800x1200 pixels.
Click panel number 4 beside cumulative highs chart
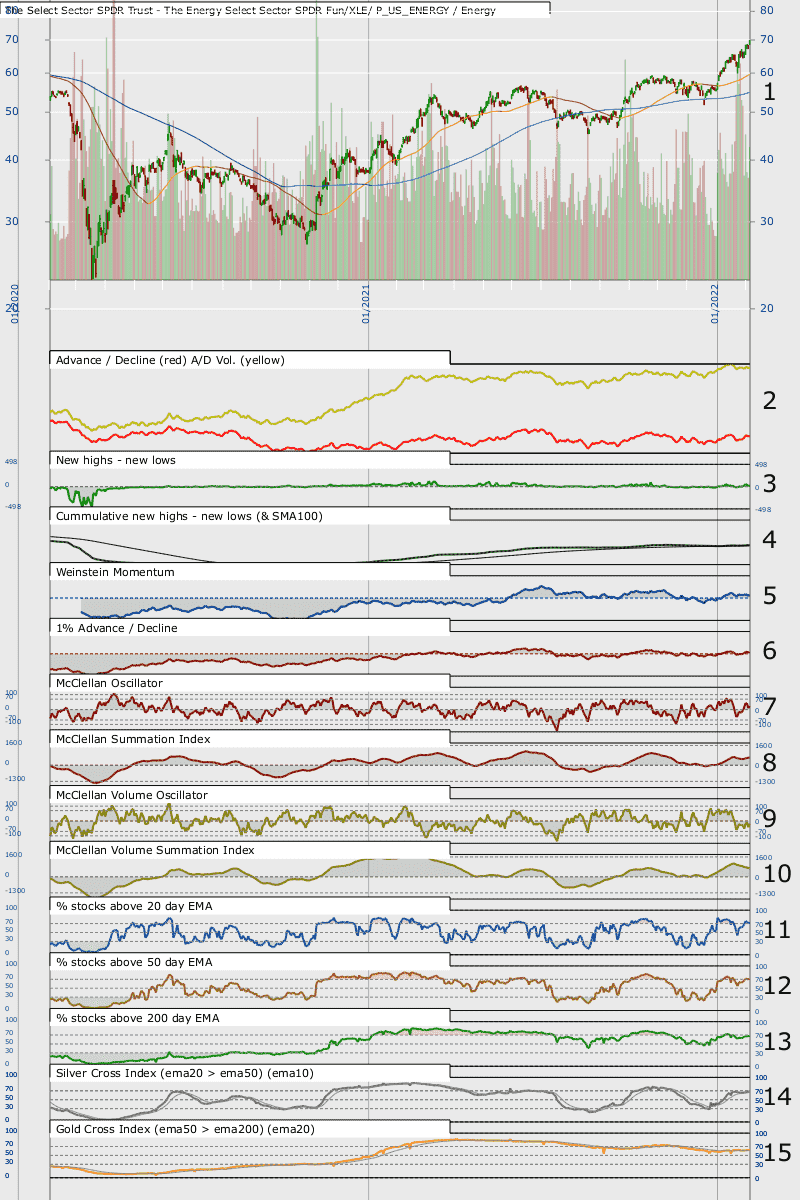(x=769, y=540)
